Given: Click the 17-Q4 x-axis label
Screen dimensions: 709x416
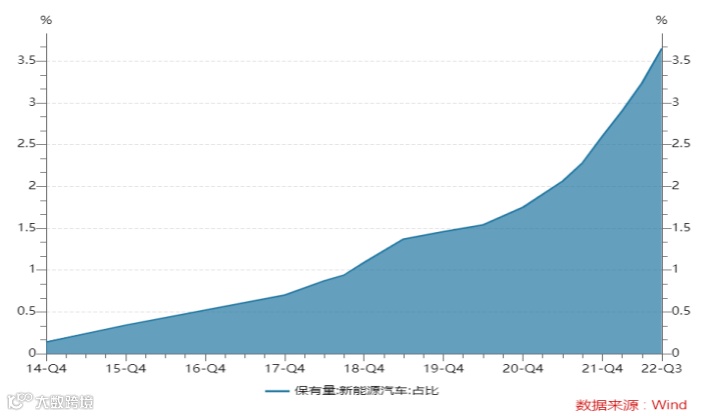Looking at the screenshot, I should tap(284, 369).
